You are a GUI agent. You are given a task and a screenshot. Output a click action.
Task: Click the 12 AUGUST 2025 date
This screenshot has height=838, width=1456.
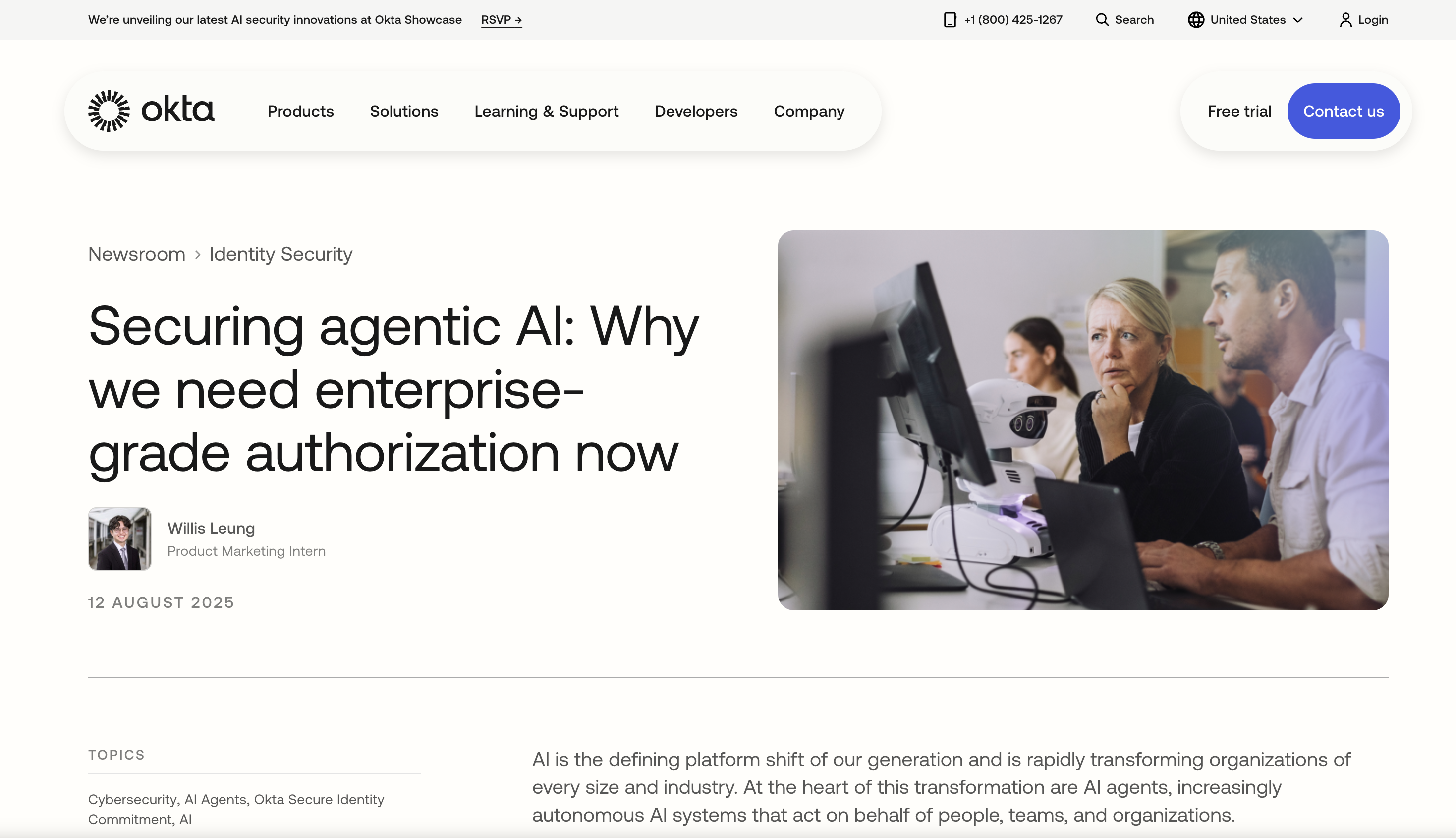tap(161, 602)
